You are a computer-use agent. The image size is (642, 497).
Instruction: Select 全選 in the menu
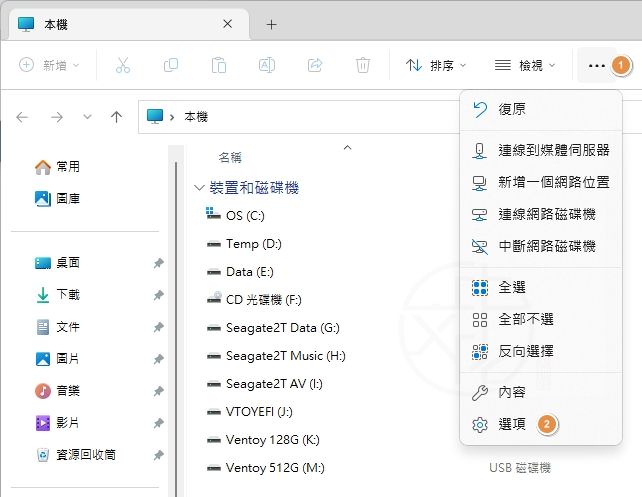[x=511, y=287]
